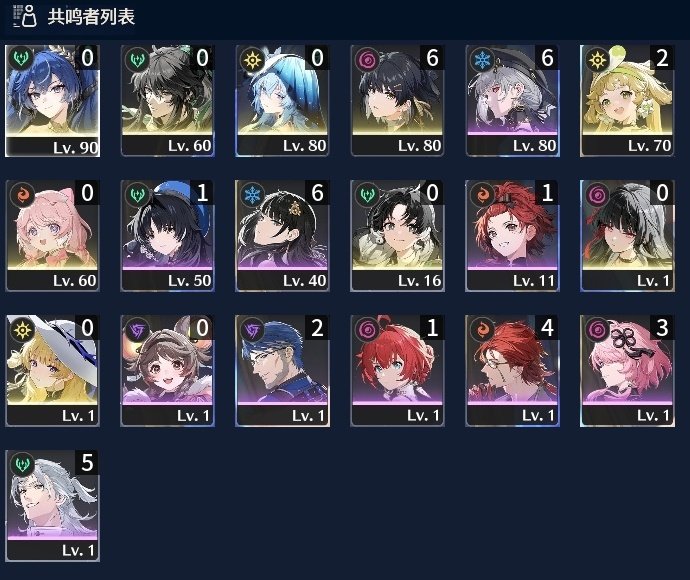Click Glacio snowflake icon on silver-haired Lv. 80 card

pyautogui.click(x=483, y=59)
